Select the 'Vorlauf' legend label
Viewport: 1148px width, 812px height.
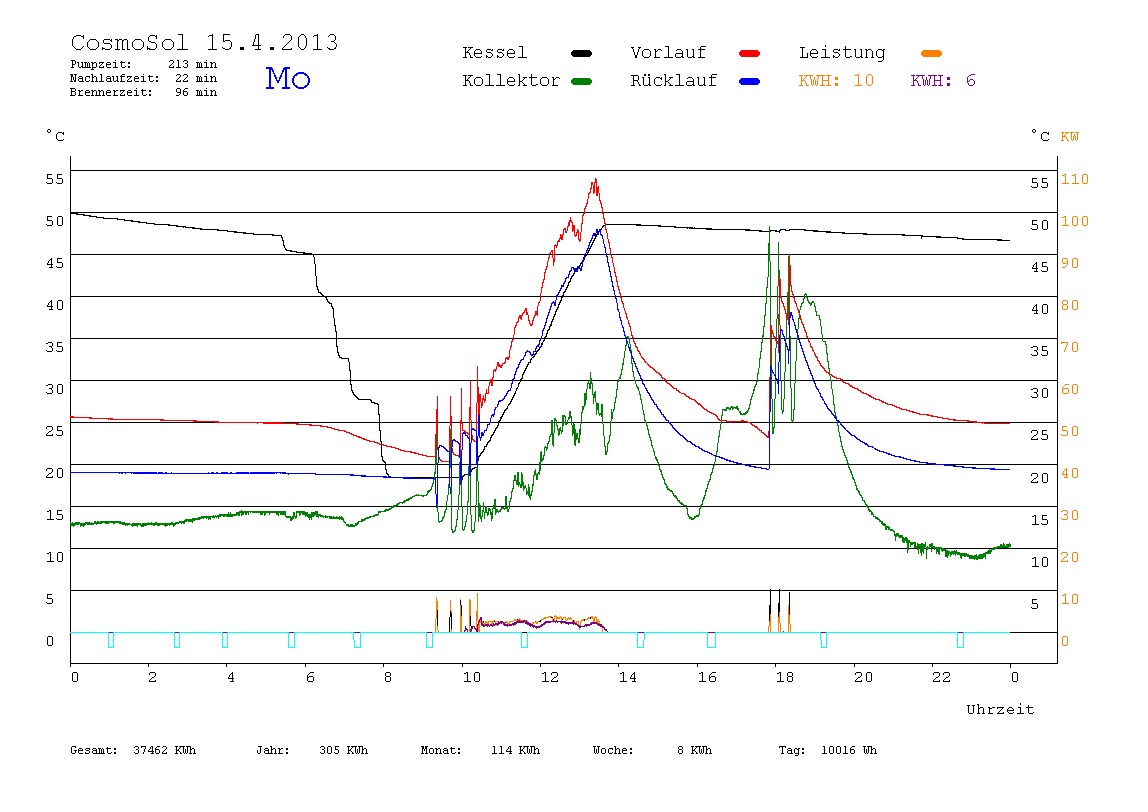tap(668, 53)
